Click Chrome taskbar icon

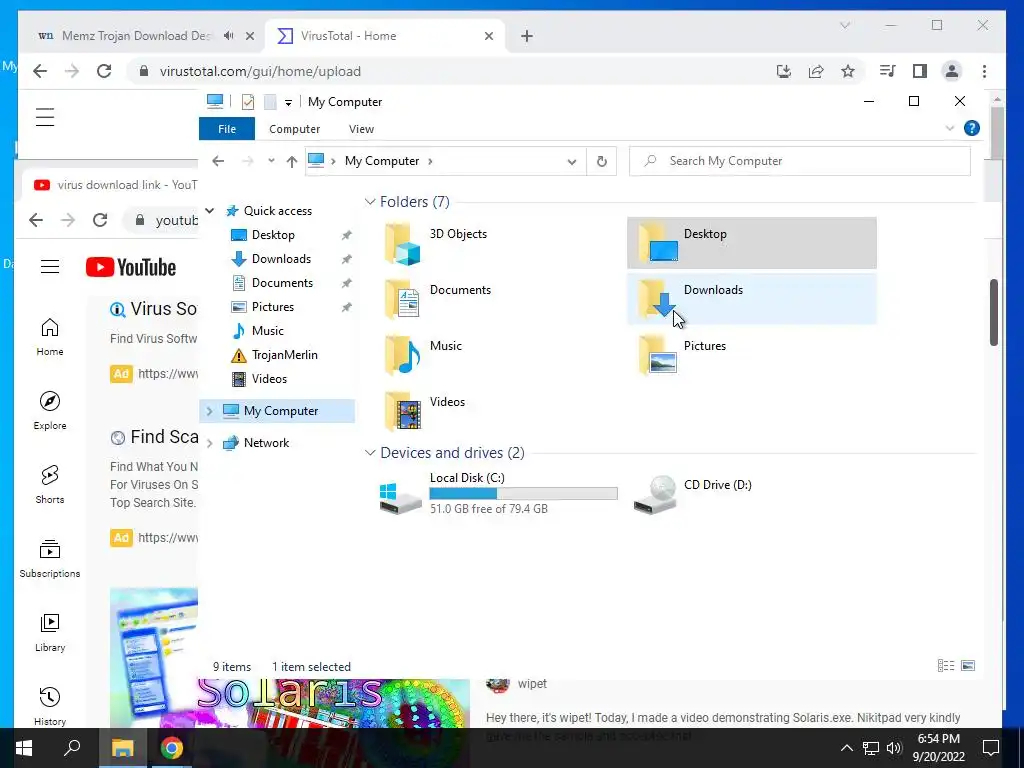tap(171, 748)
